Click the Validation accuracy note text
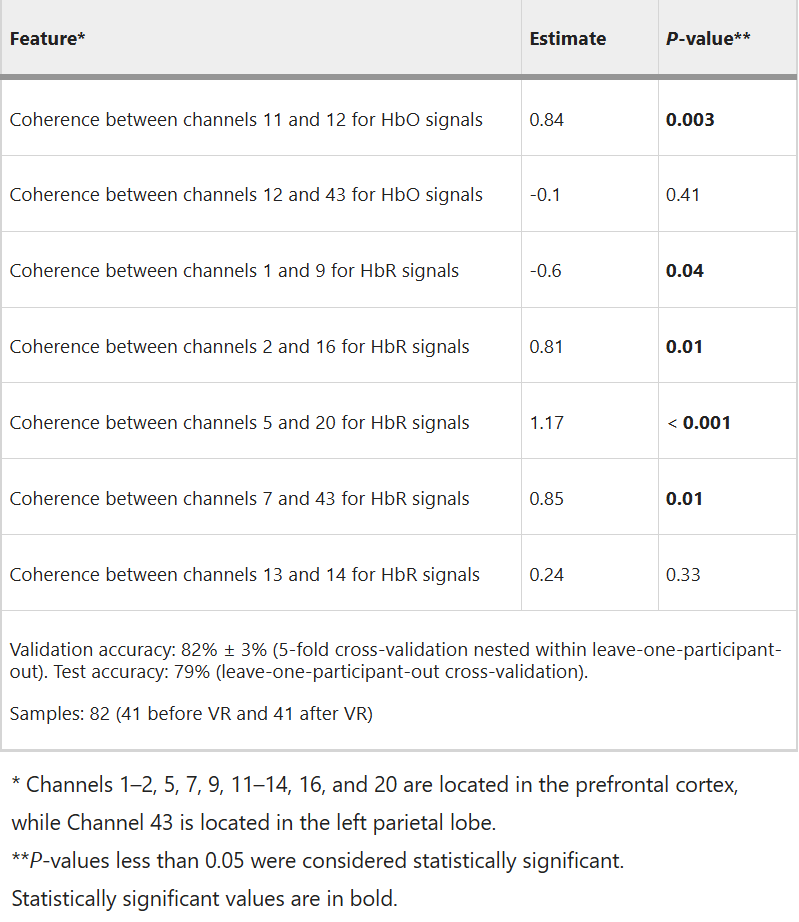799x922 pixels. point(396,660)
